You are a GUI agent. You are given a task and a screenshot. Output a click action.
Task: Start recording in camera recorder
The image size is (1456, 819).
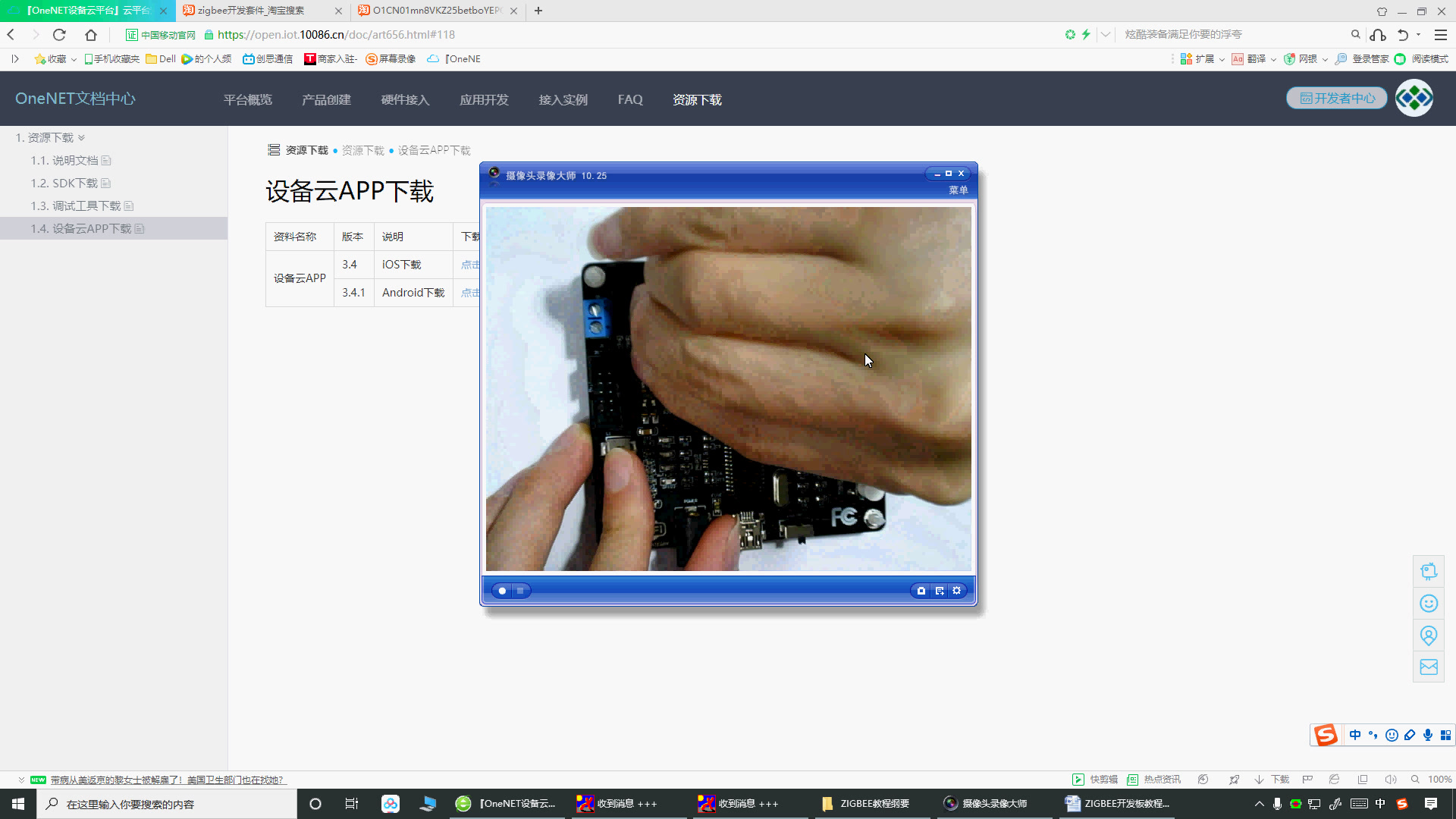click(x=502, y=591)
